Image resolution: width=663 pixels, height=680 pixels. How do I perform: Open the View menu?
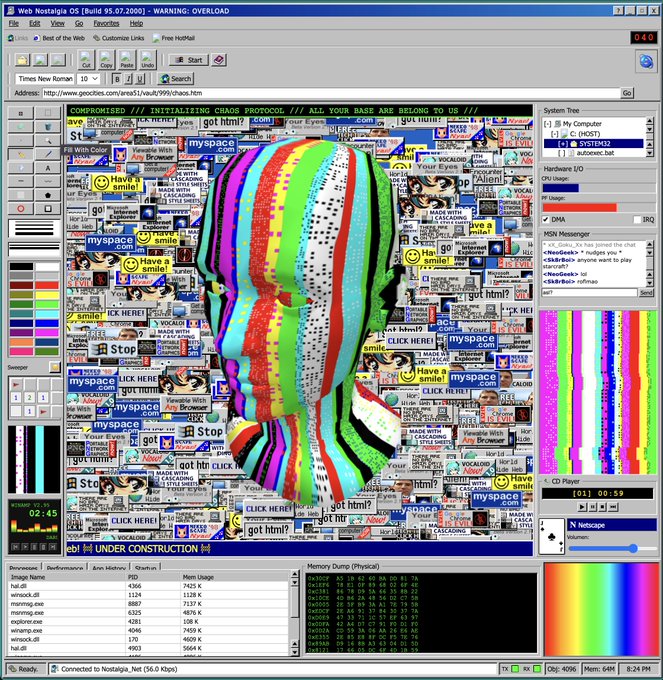(x=57, y=23)
